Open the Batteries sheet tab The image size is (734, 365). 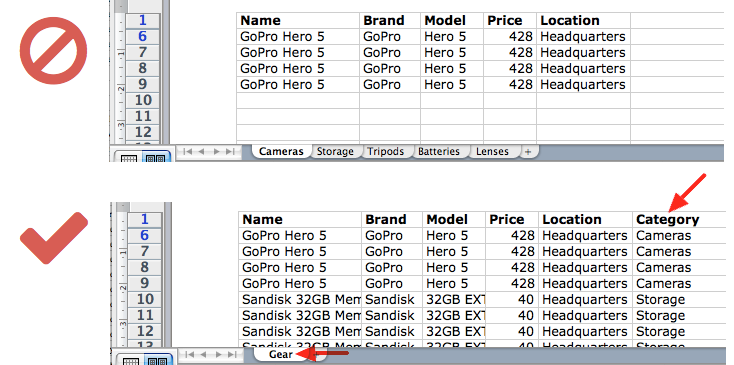click(439, 152)
